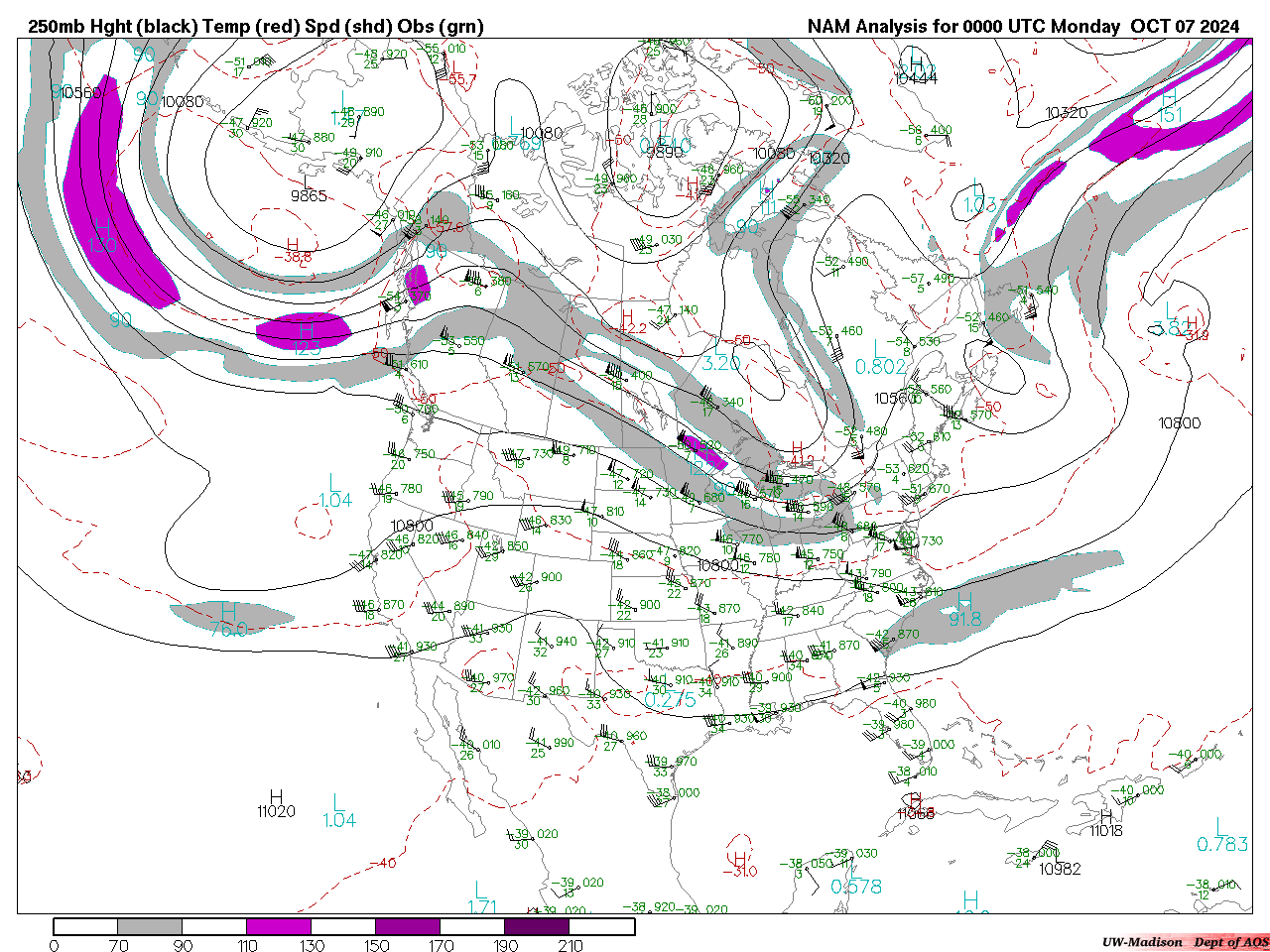Click the cyan H 91.8 wind maximum marker
This screenshot has height=952, width=1270.
pyautogui.click(x=964, y=609)
